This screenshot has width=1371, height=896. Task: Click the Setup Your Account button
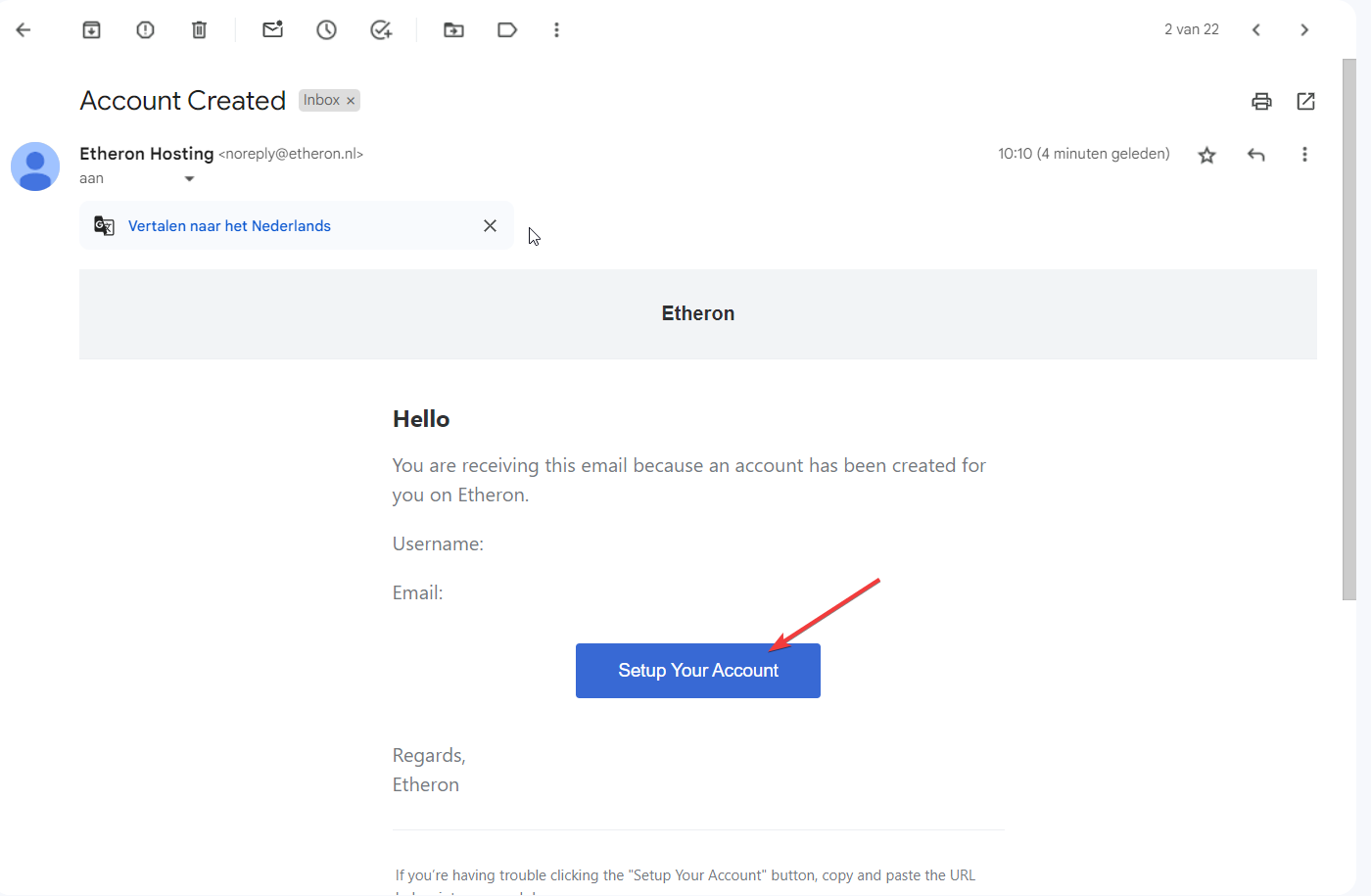pos(697,671)
